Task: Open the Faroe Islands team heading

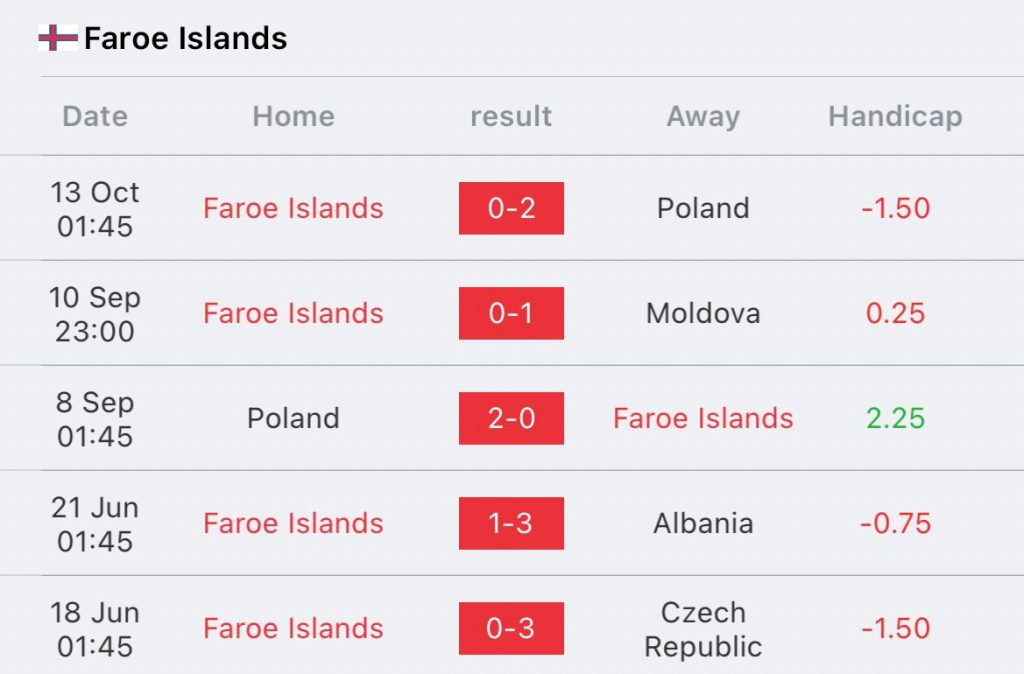Action: coord(185,38)
